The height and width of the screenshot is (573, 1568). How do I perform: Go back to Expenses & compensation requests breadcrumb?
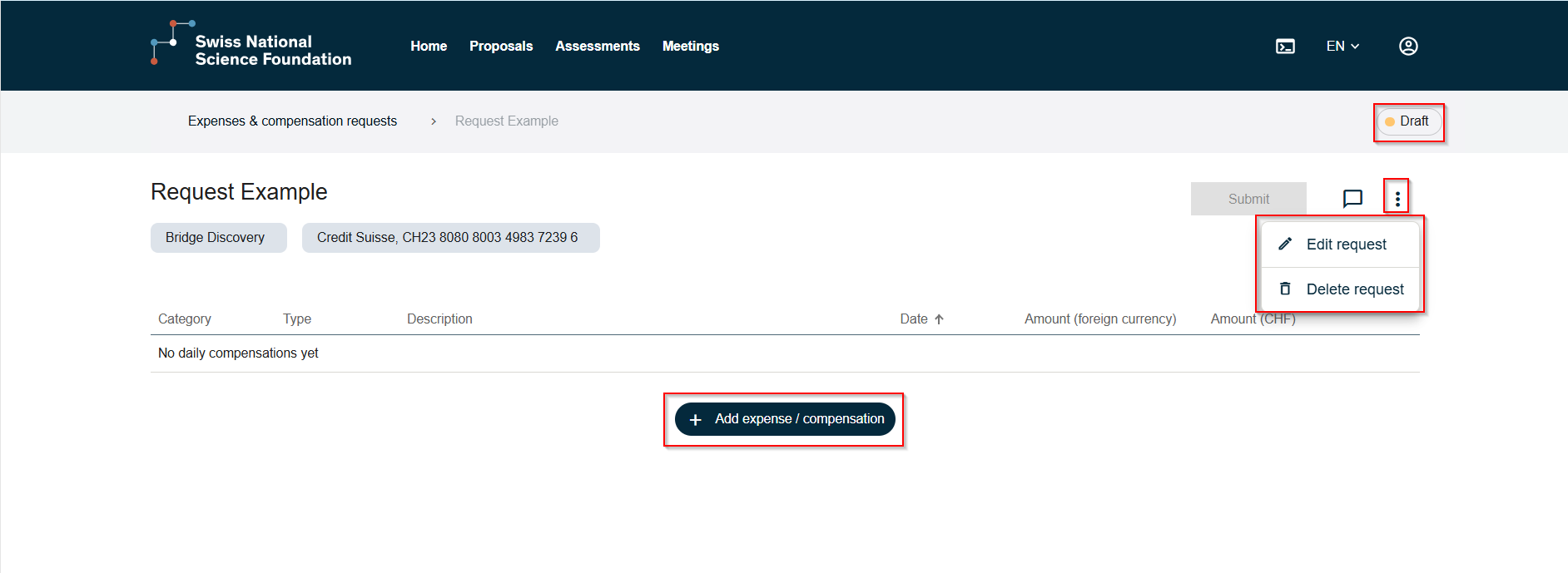(292, 121)
